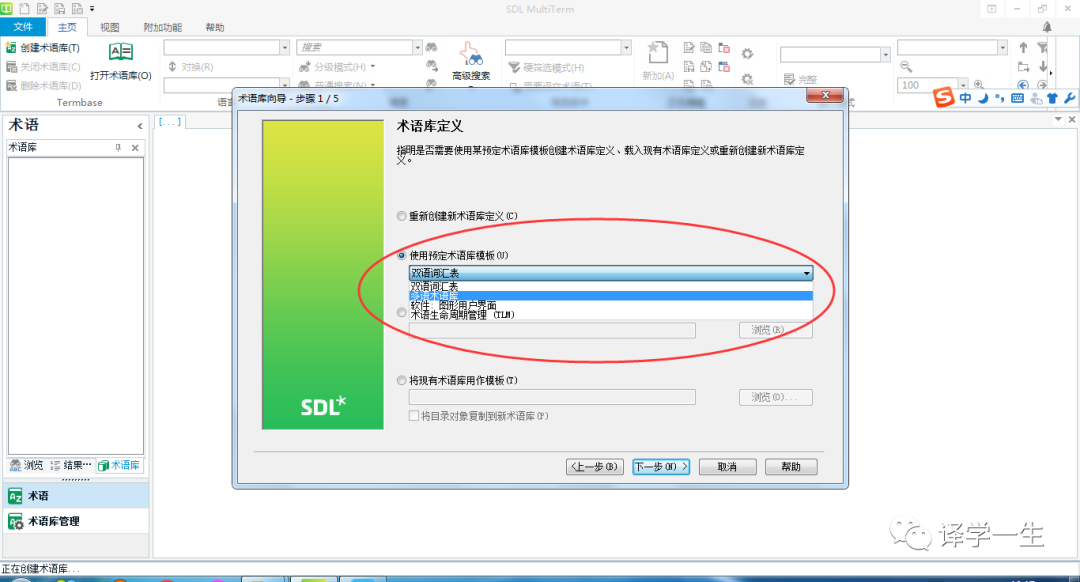Click the upper gear settings icon in ribbon
This screenshot has height=582, width=1080.
pos(747,54)
